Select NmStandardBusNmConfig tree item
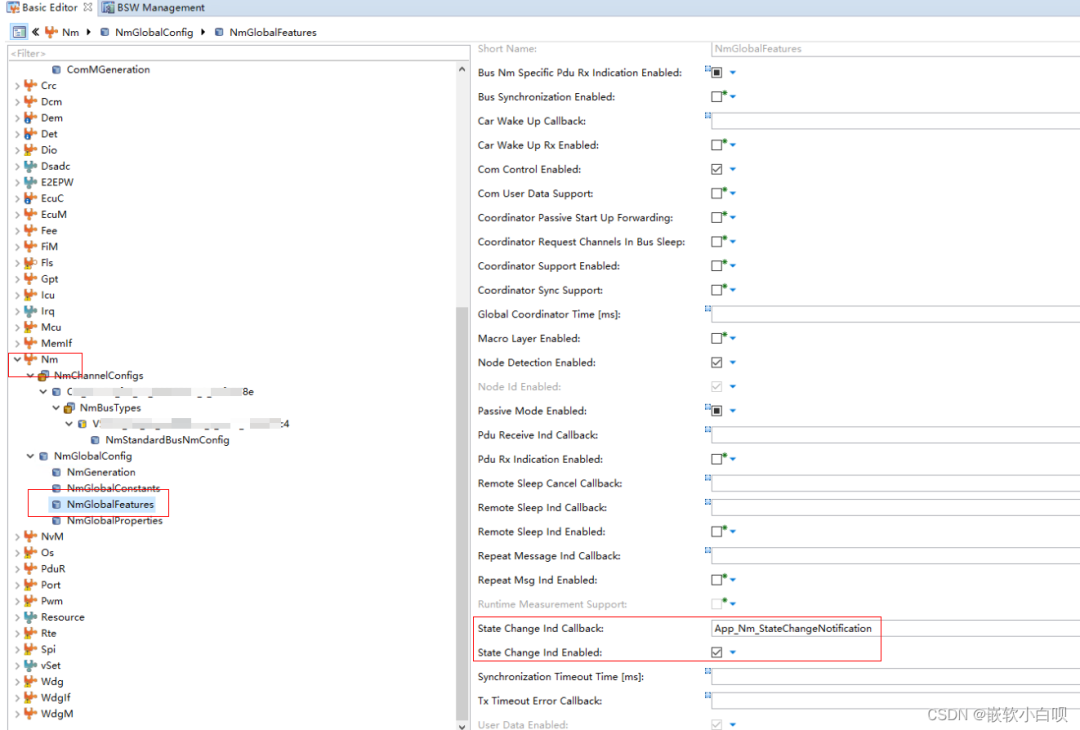The image size is (1080, 730). pos(167,439)
